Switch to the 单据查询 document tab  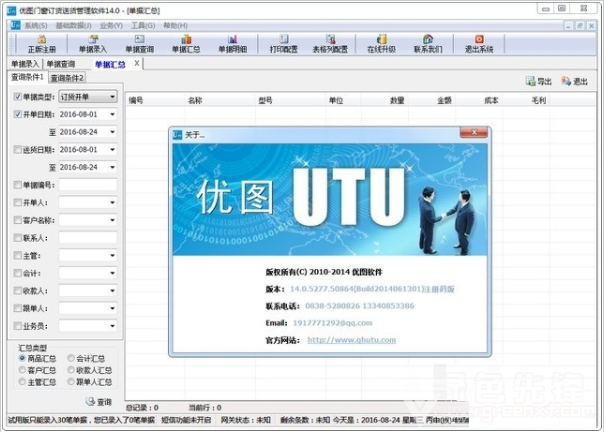tap(61, 64)
